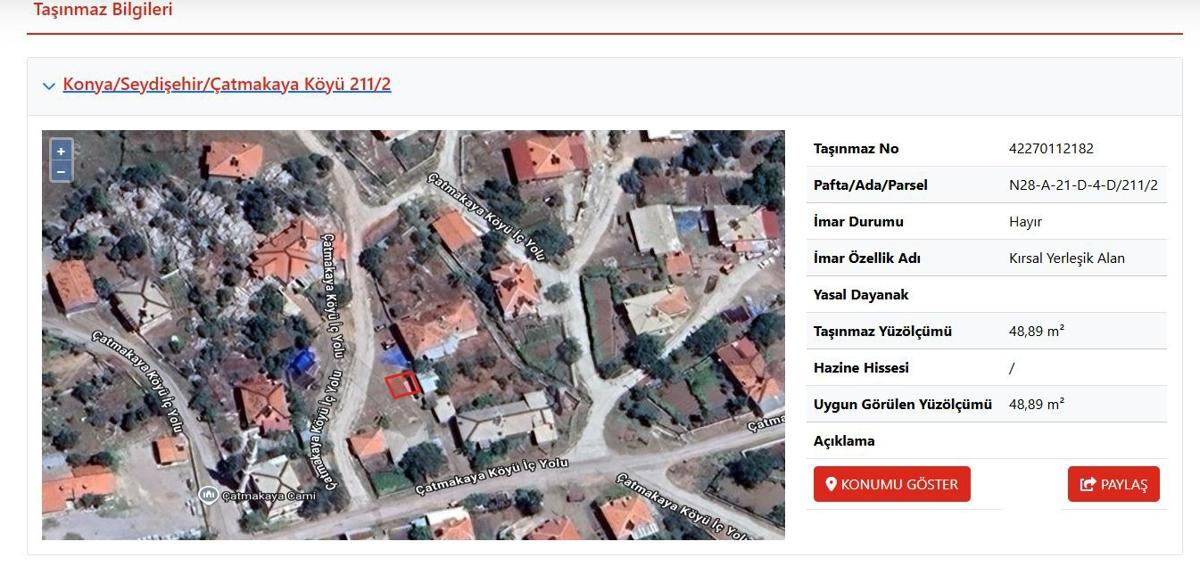Viewport: 1200px width, 566px height.
Task: Click the share arrow icon in Paylaş
Action: coord(1088,485)
